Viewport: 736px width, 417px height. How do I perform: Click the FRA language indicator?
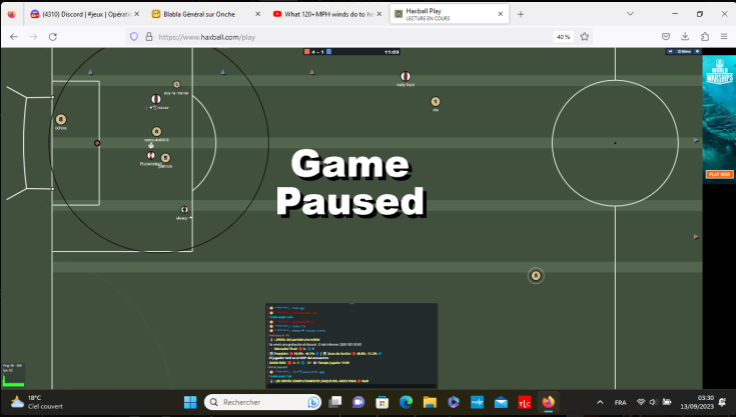click(621, 402)
